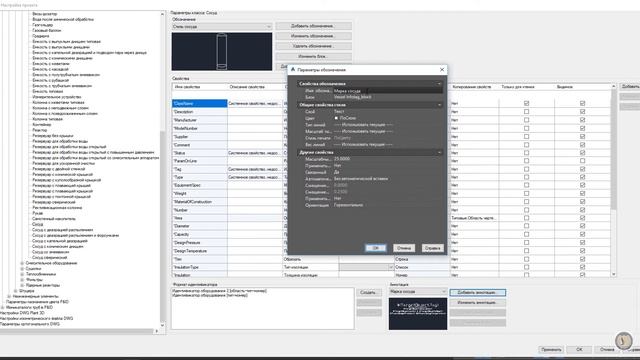This screenshot has height=360, width=640.
Task: Toggle visible checkbox for the Tag row
Action: pyautogui.click(x=582, y=169)
